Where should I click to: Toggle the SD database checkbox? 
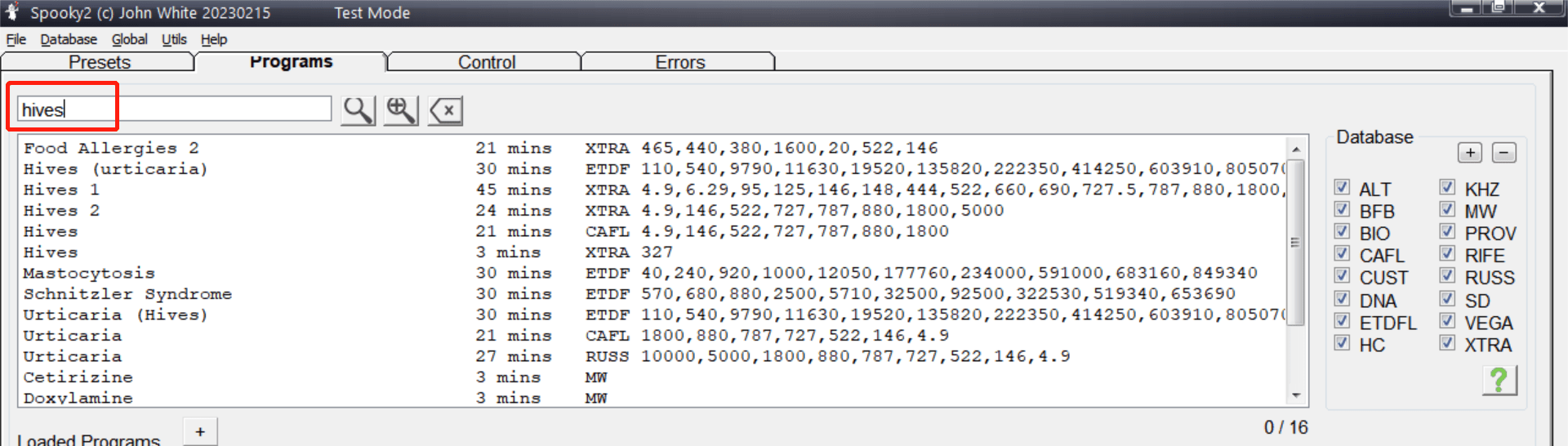[1447, 298]
